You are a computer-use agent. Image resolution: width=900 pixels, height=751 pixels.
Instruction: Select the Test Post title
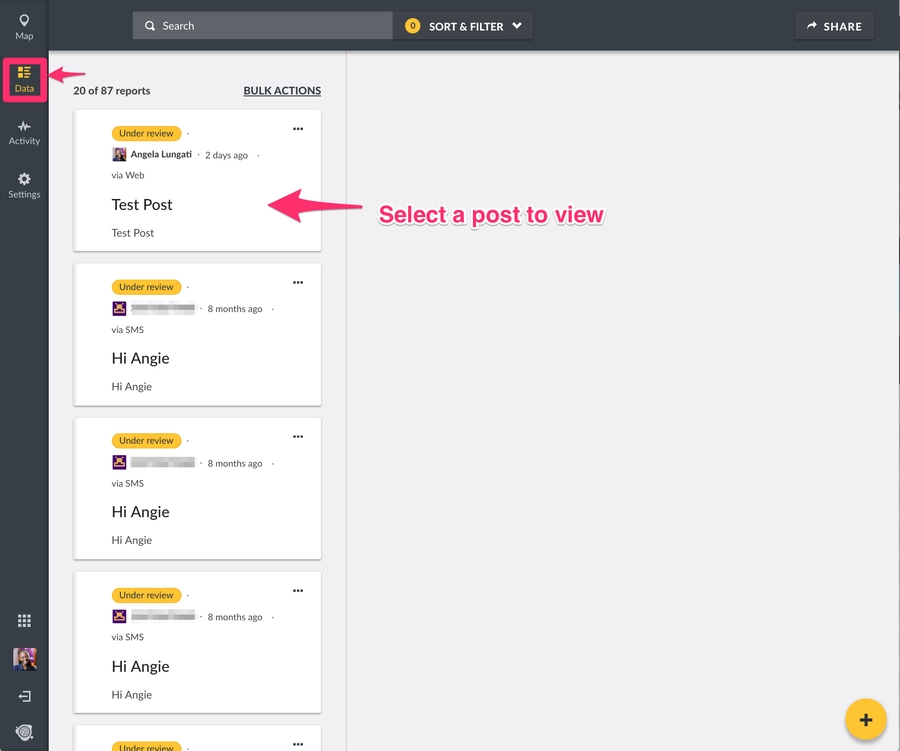point(142,205)
